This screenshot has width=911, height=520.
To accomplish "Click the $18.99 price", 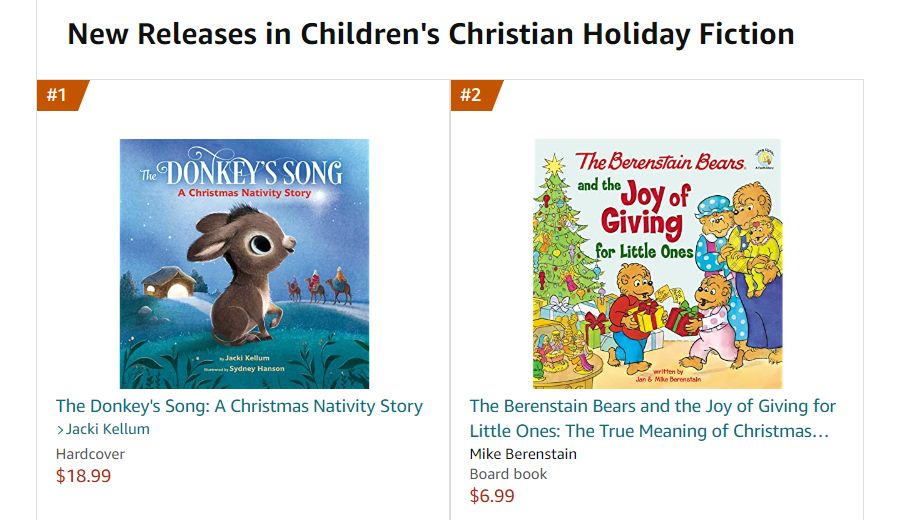I will [x=83, y=476].
